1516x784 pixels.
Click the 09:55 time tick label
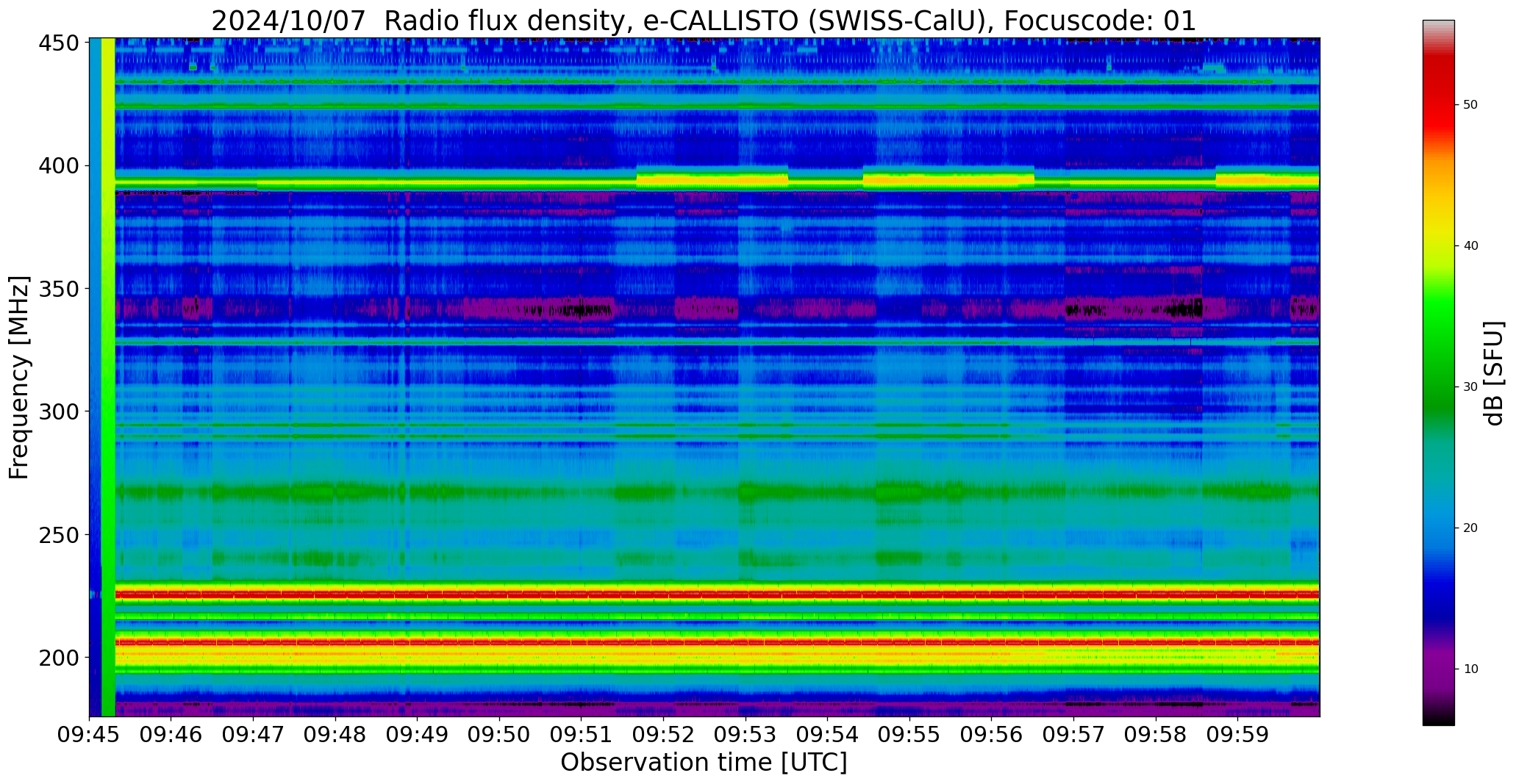pos(909,734)
